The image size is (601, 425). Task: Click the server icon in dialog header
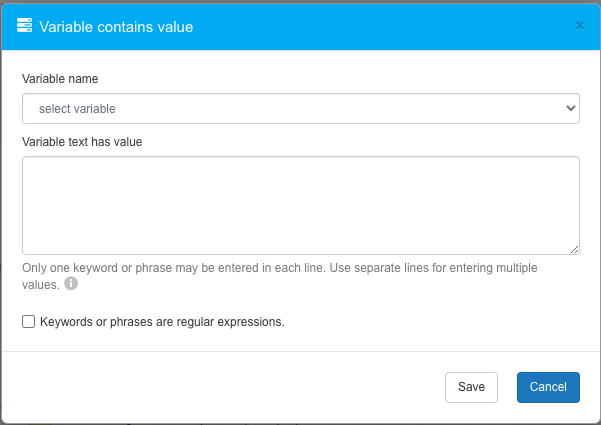[x=25, y=27]
